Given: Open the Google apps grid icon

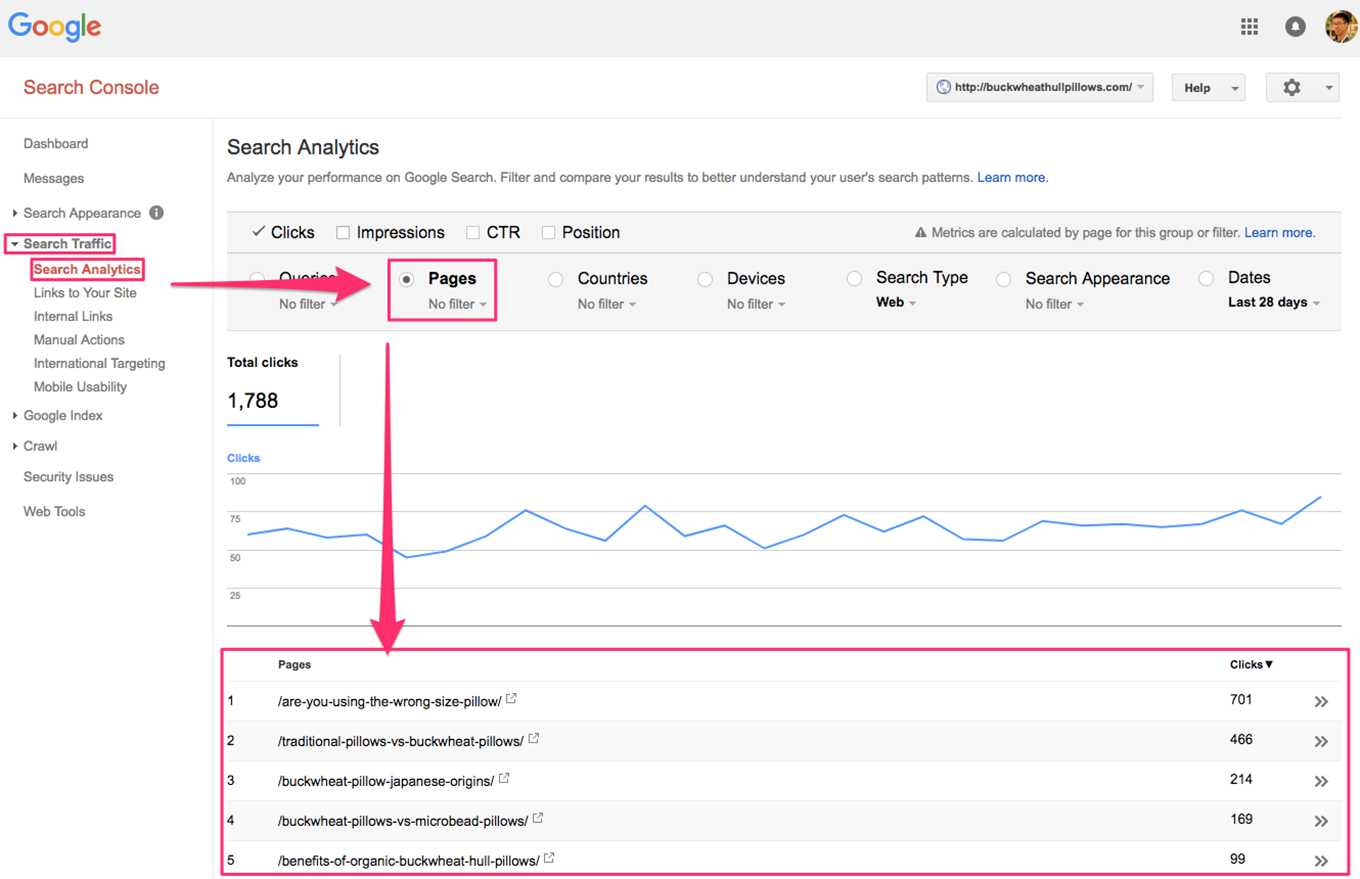Looking at the screenshot, I should coord(1249,27).
